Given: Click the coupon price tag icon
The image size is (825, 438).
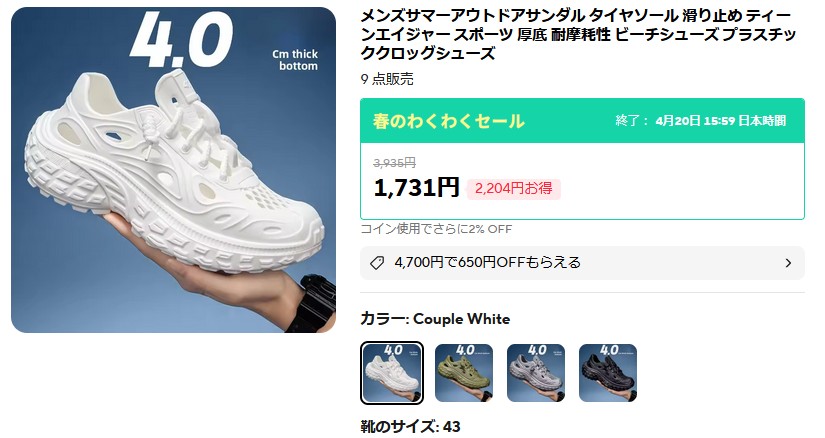Looking at the screenshot, I should coord(377,263).
